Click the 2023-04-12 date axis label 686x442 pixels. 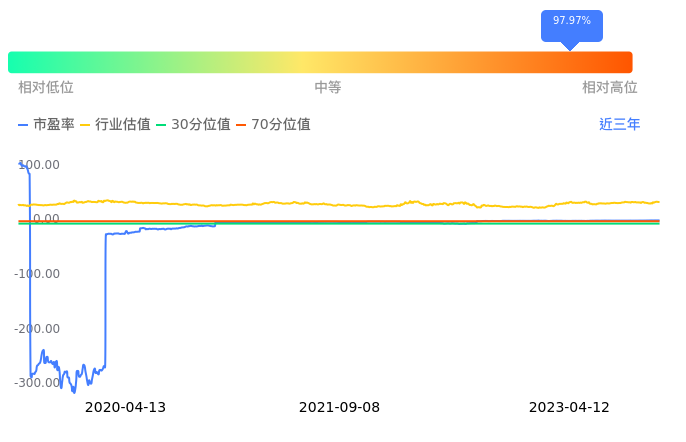569,408
